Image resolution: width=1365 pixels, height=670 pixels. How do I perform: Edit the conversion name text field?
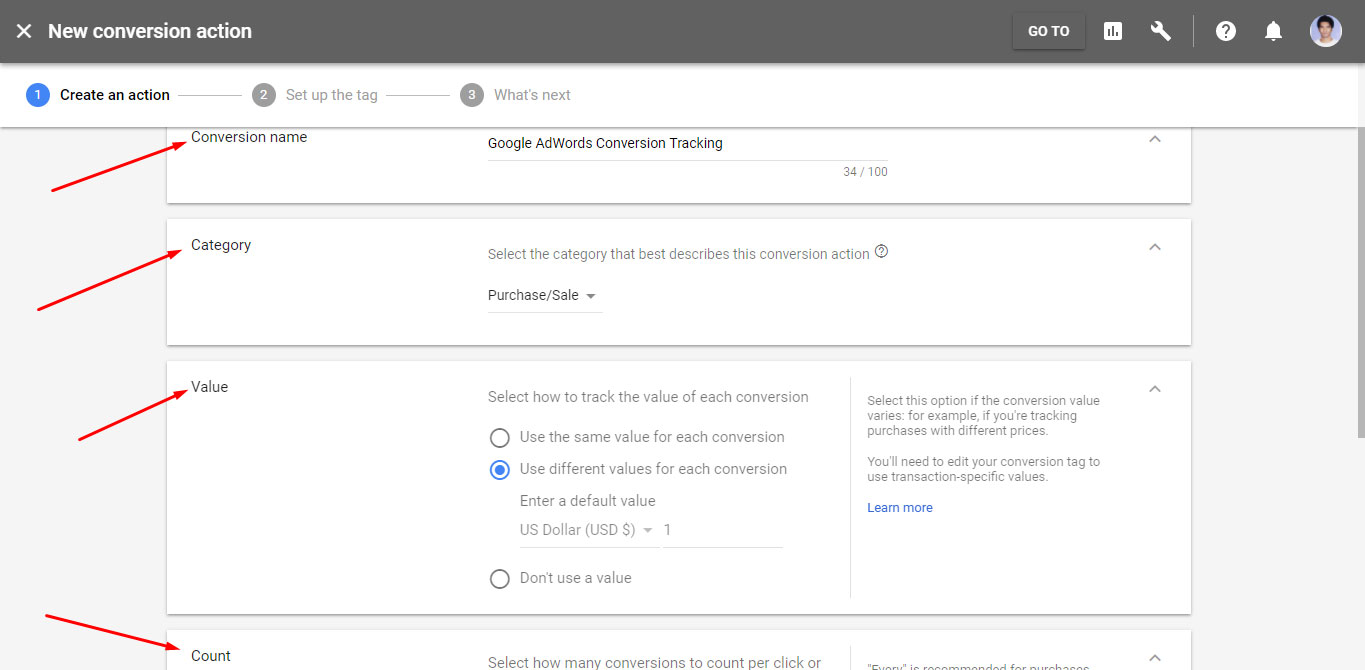point(688,144)
